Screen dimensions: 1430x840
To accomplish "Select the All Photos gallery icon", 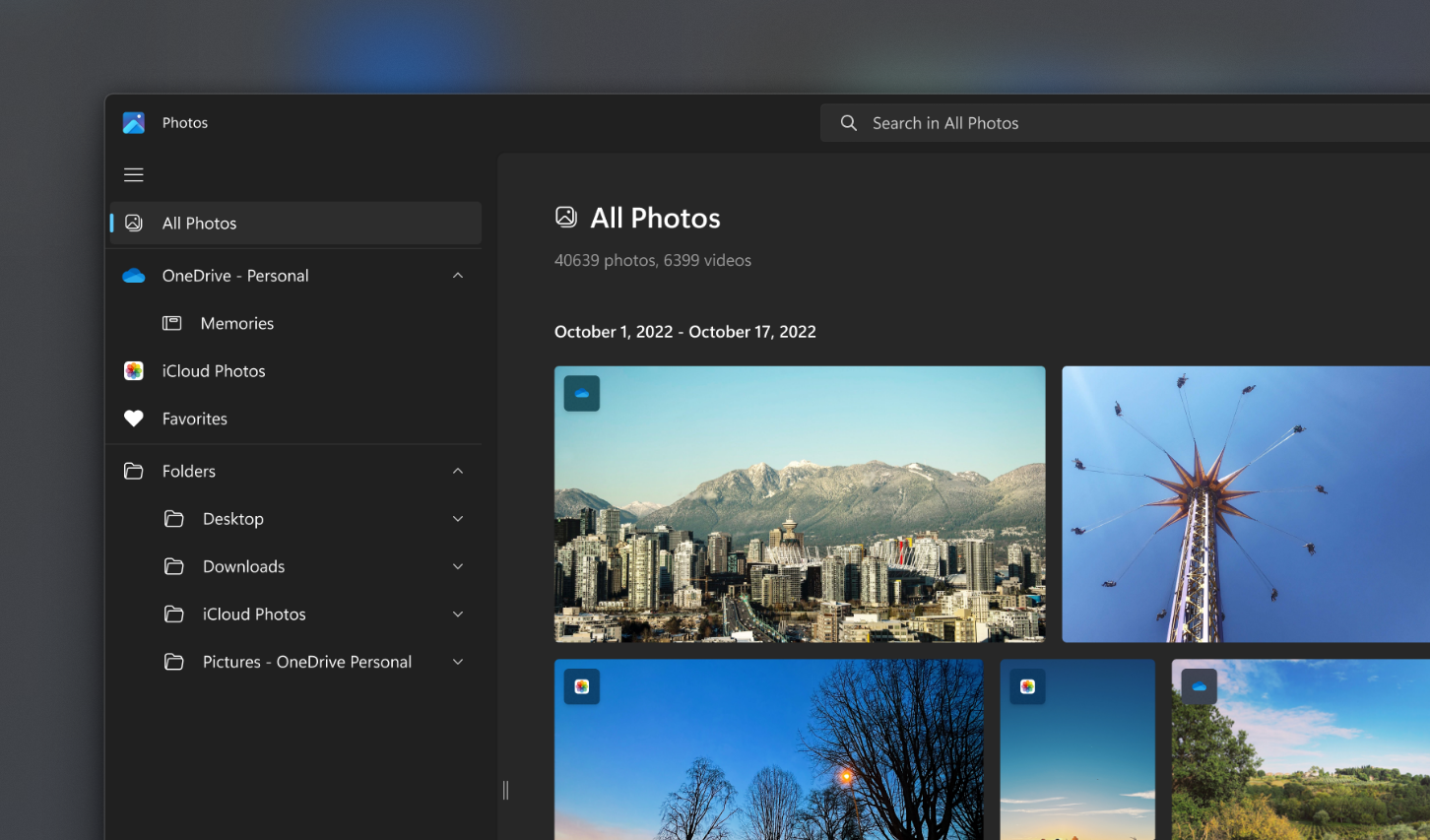I will pyautogui.click(x=134, y=223).
